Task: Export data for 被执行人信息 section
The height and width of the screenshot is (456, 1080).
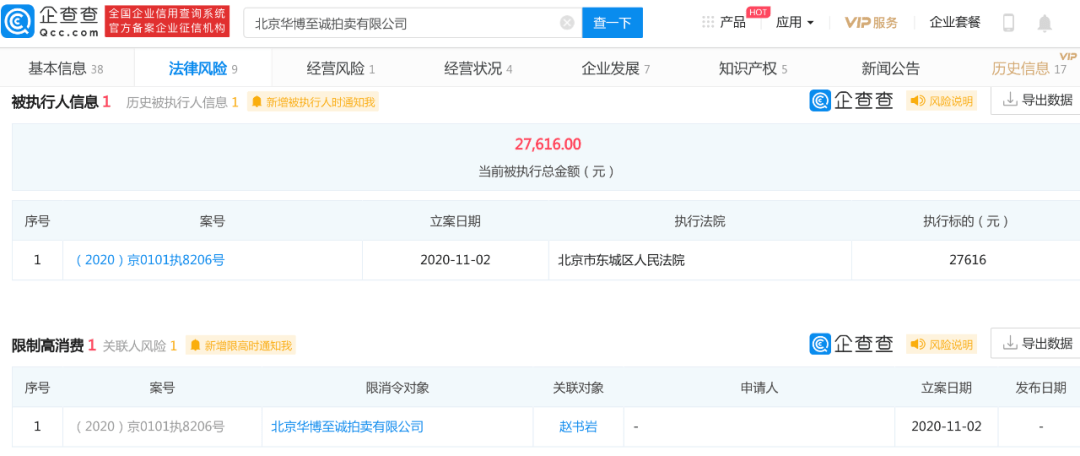Action: pyautogui.click(x=1037, y=101)
